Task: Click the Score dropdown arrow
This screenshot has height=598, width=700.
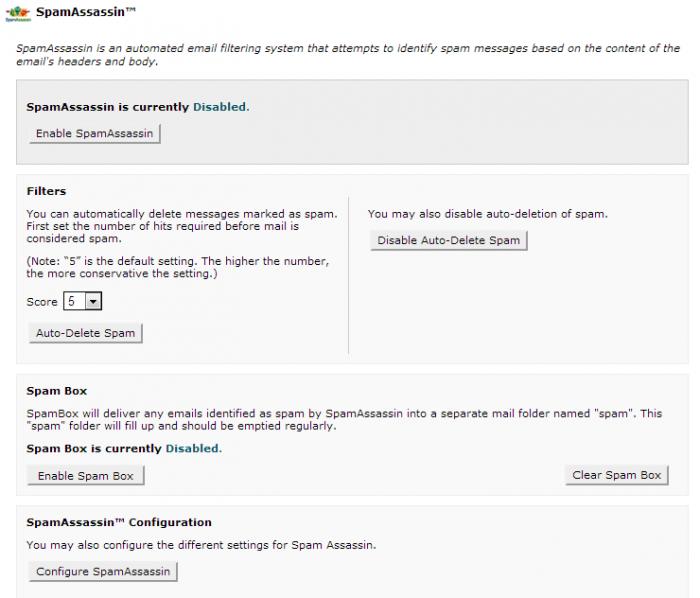Action: click(x=93, y=301)
